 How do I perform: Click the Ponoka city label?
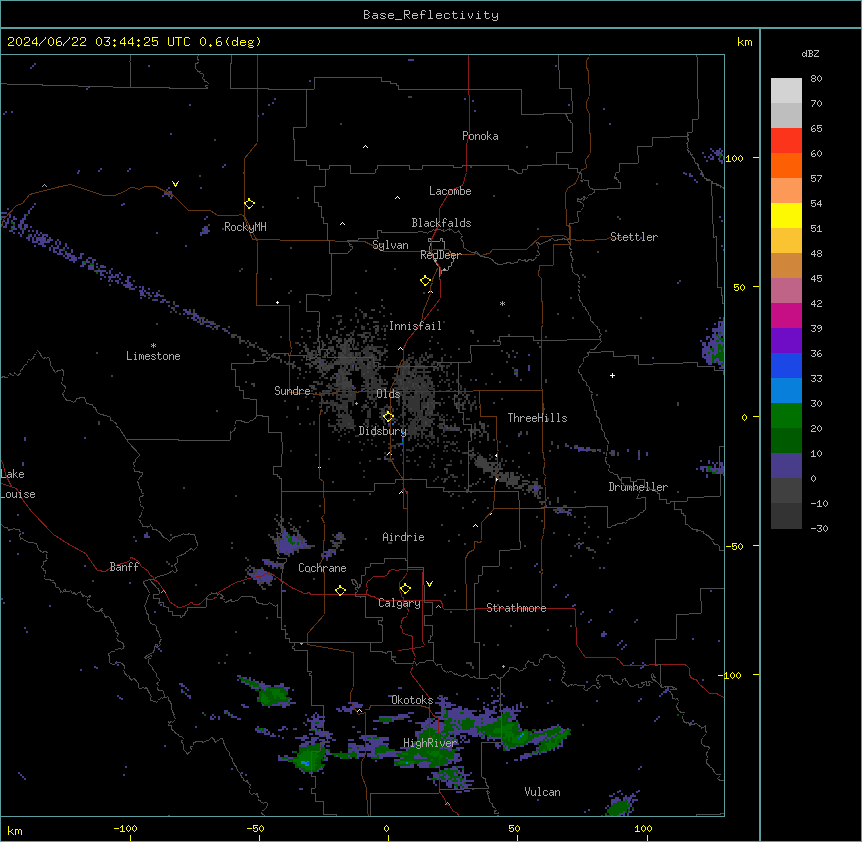[x=480, y=136]
